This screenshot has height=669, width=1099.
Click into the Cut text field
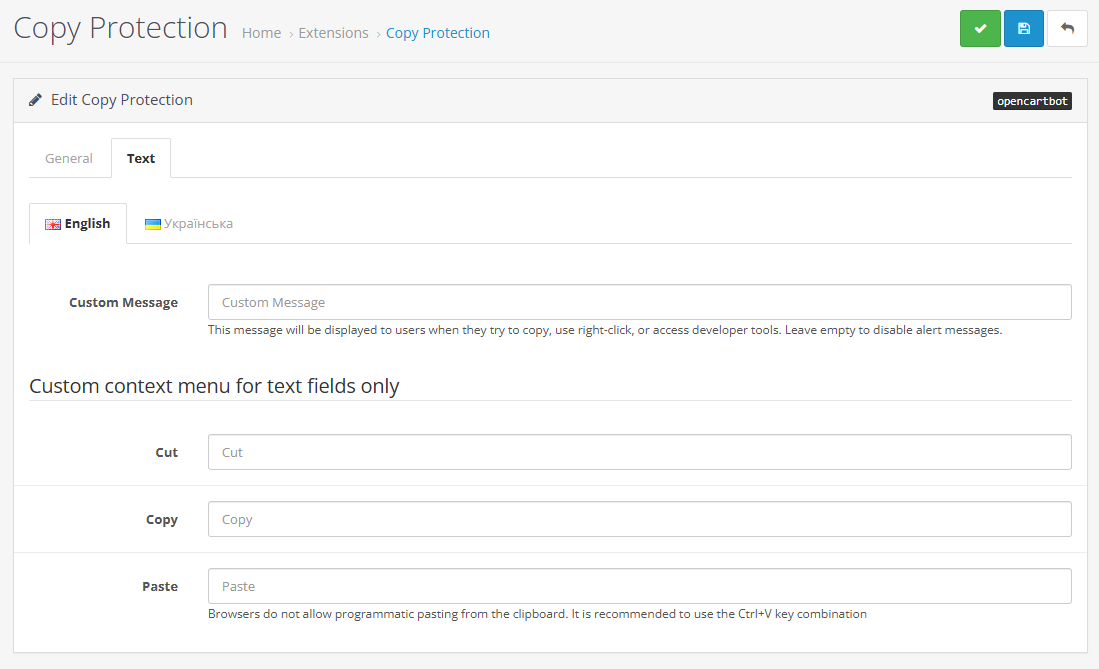(639, 452)
